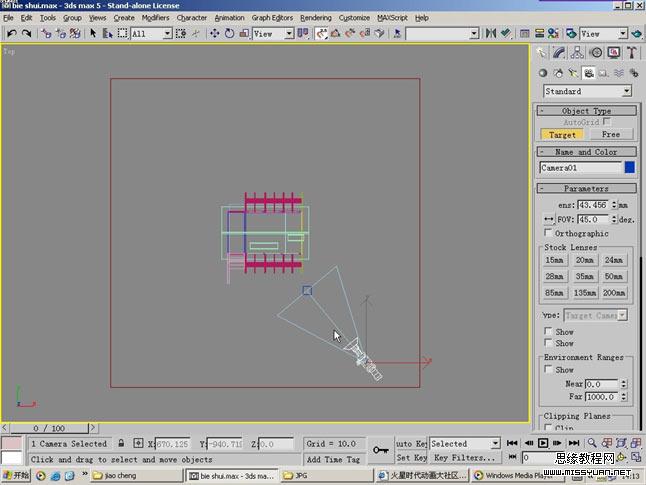Open the Create command panel tab

[x=541, y=52]
